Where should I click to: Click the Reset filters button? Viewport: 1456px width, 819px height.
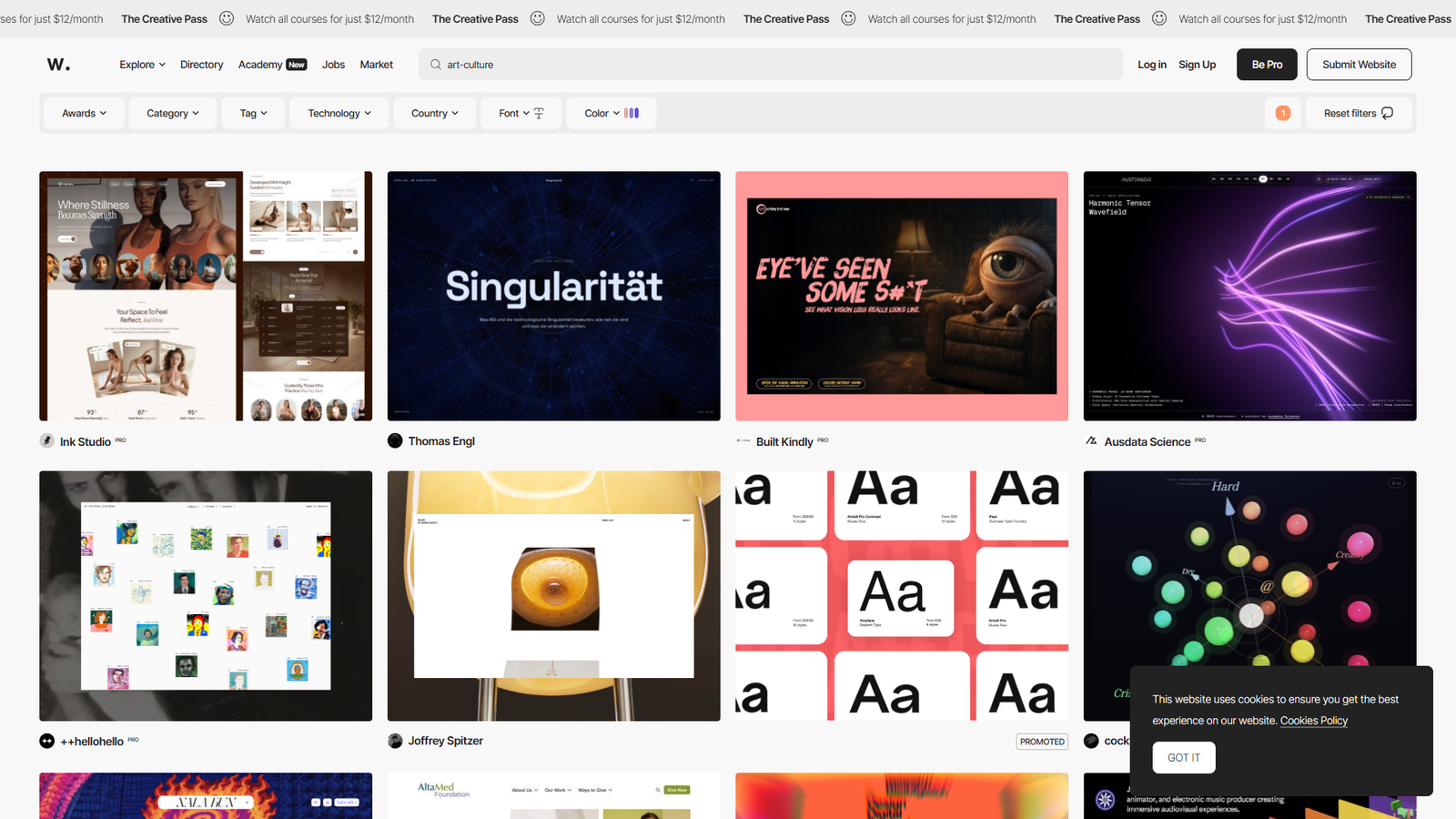tap(1359, 113)
